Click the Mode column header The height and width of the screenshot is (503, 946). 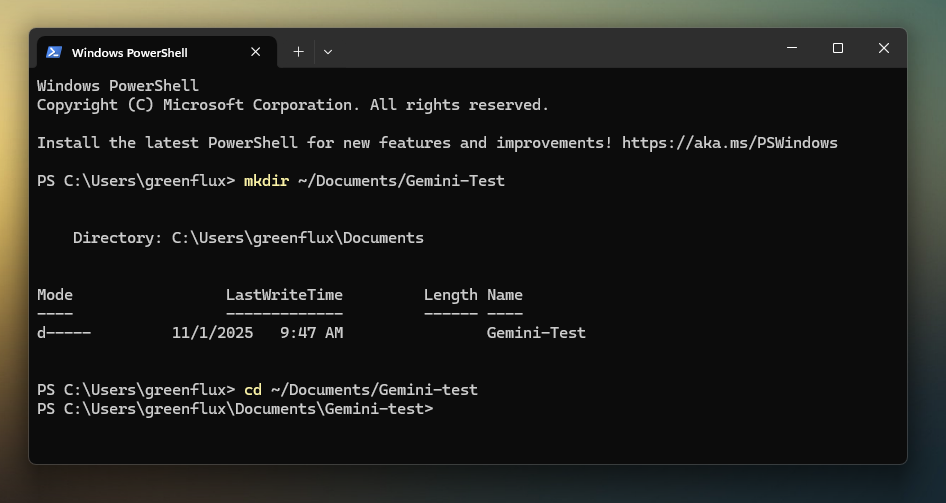tap(55, 295)
